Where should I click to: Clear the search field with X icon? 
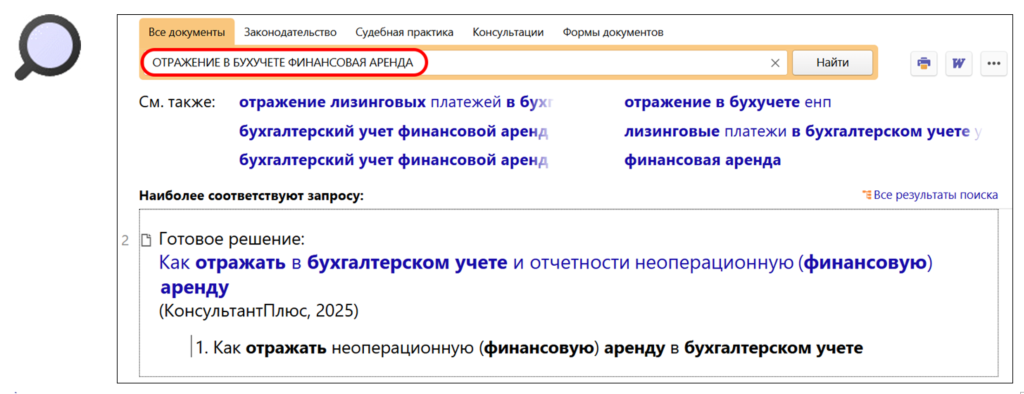point(775,63)
